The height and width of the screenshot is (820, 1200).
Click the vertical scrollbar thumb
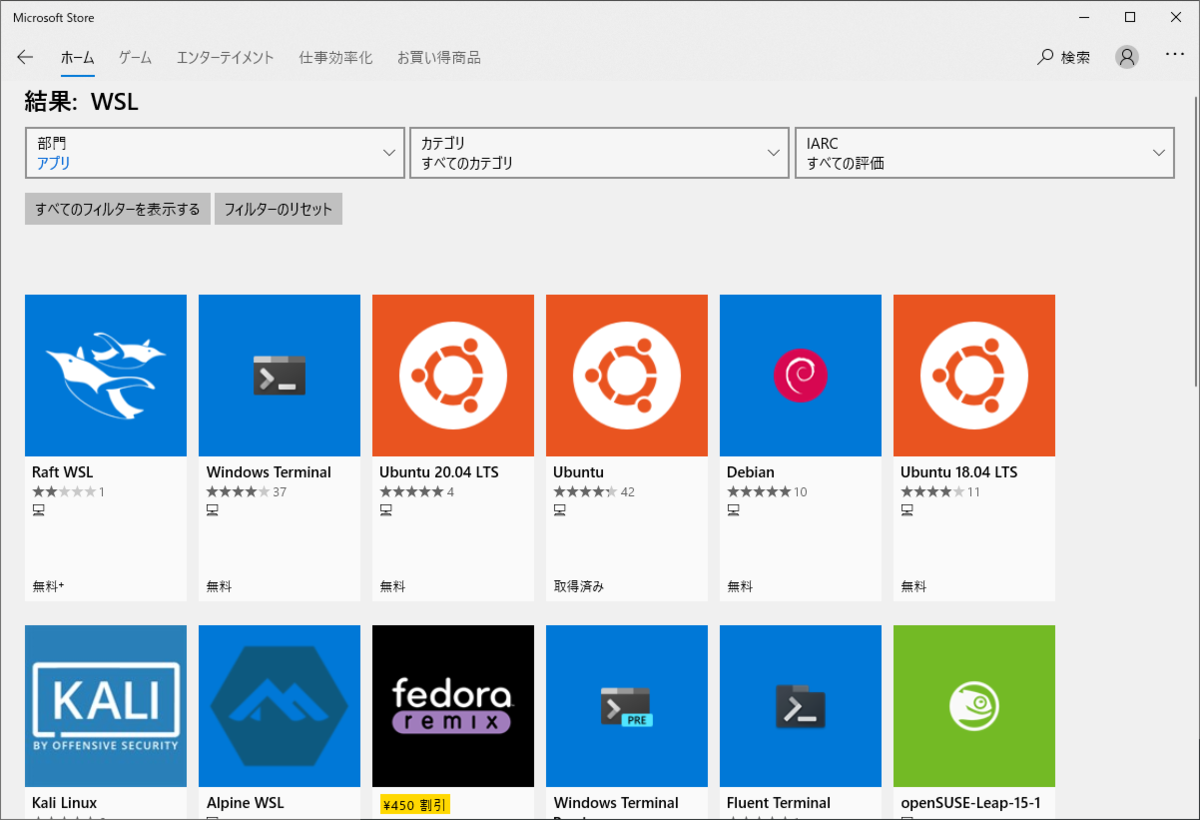click(1196, 240)
